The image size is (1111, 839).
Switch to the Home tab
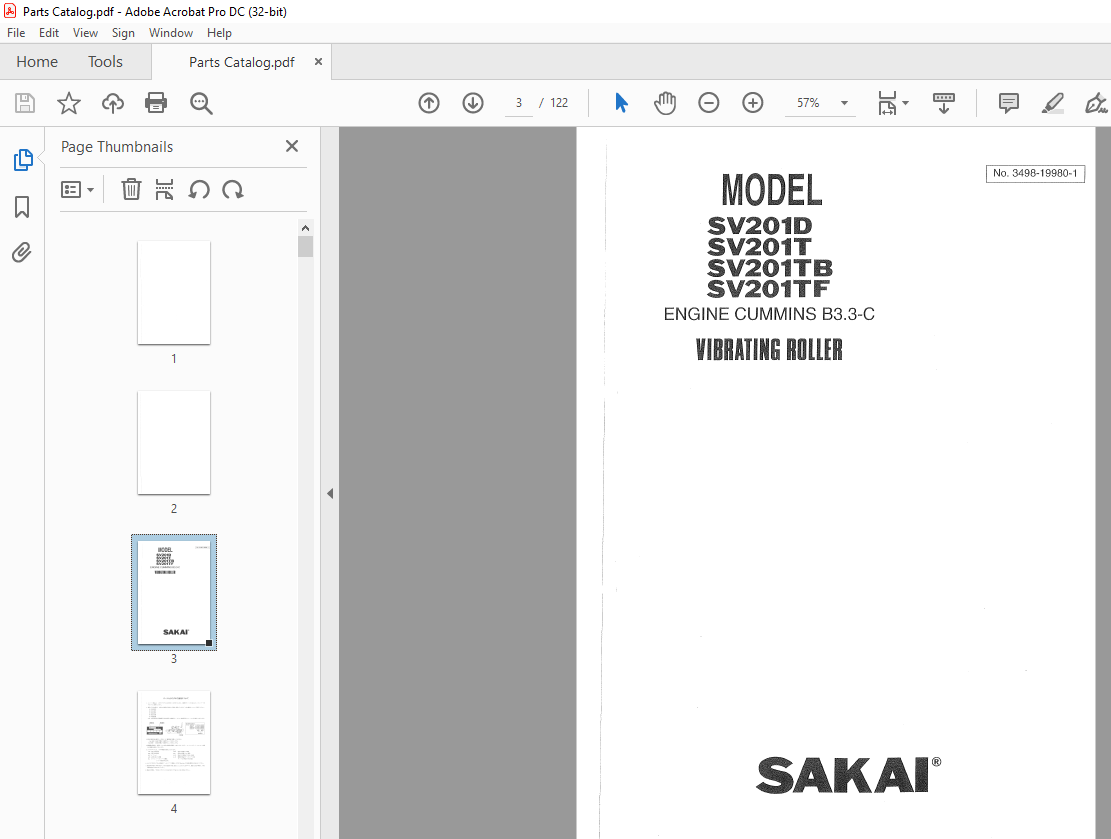pos(37,62)
